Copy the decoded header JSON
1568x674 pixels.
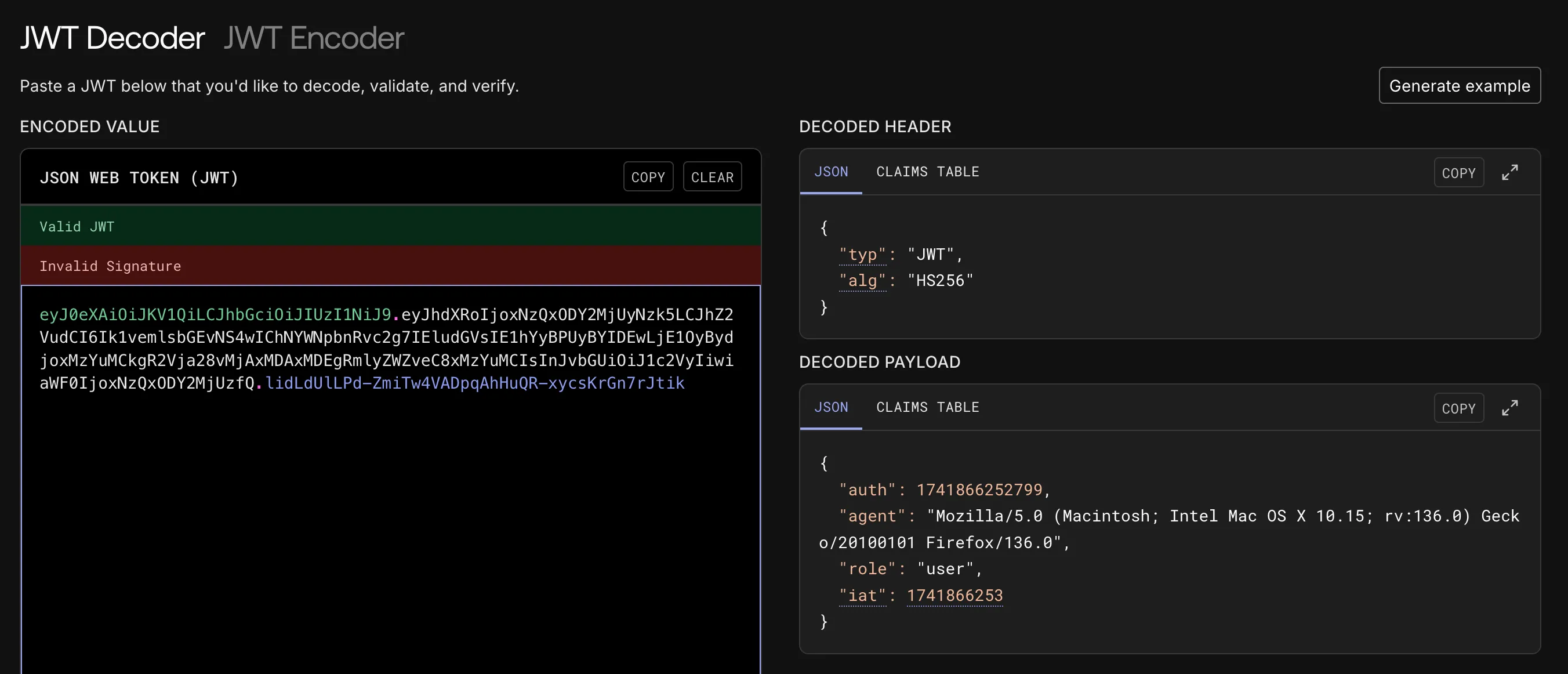point(1458,173)
